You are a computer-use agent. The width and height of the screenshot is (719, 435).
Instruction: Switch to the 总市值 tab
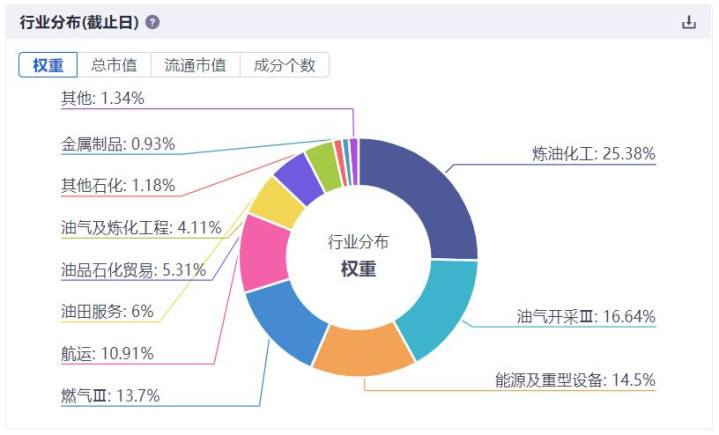click(114, 65)
